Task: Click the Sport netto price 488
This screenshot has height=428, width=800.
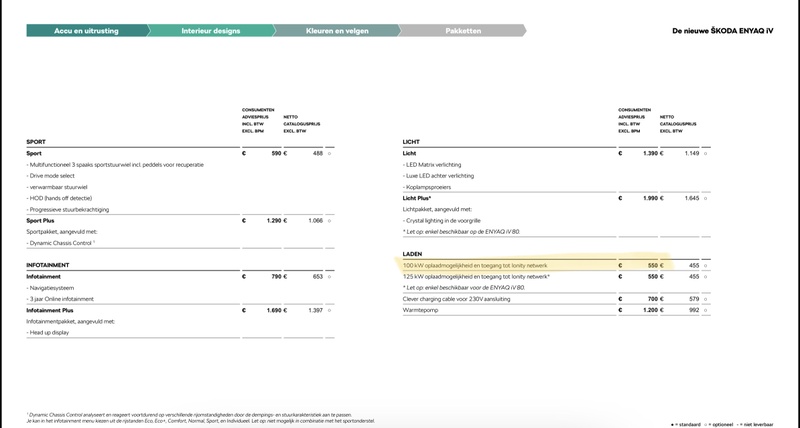Action: click(317, 153)
